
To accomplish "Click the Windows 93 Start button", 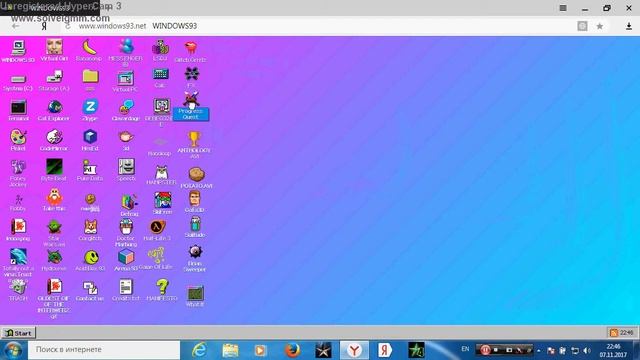I will click(19, 333).
